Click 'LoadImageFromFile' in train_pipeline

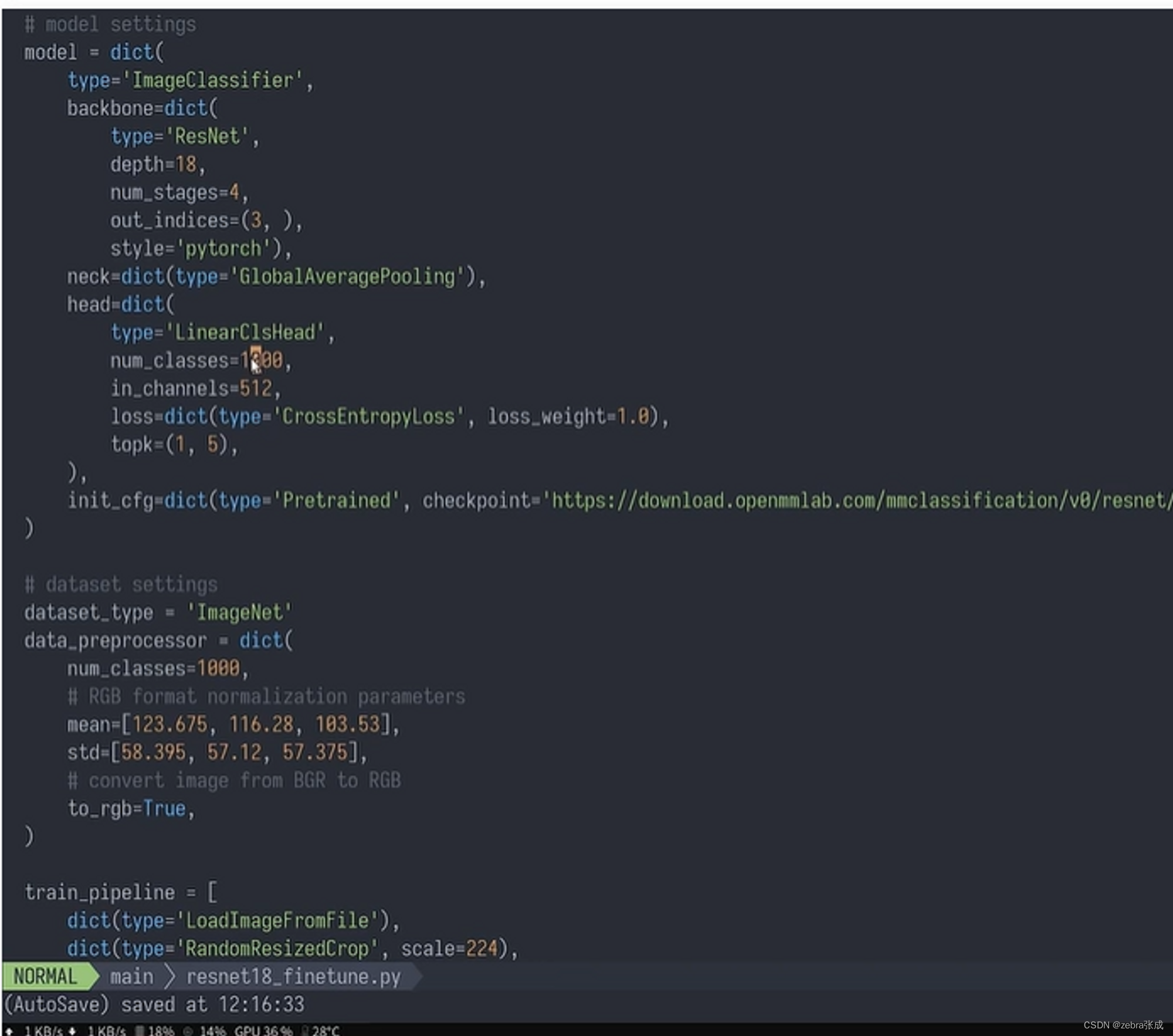point(277,920)
